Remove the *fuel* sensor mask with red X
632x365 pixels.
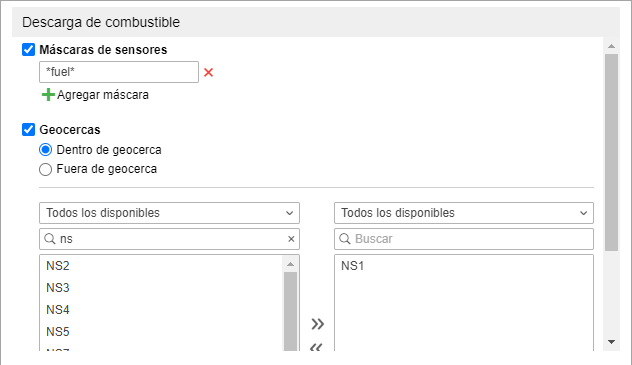pos(208,73)
